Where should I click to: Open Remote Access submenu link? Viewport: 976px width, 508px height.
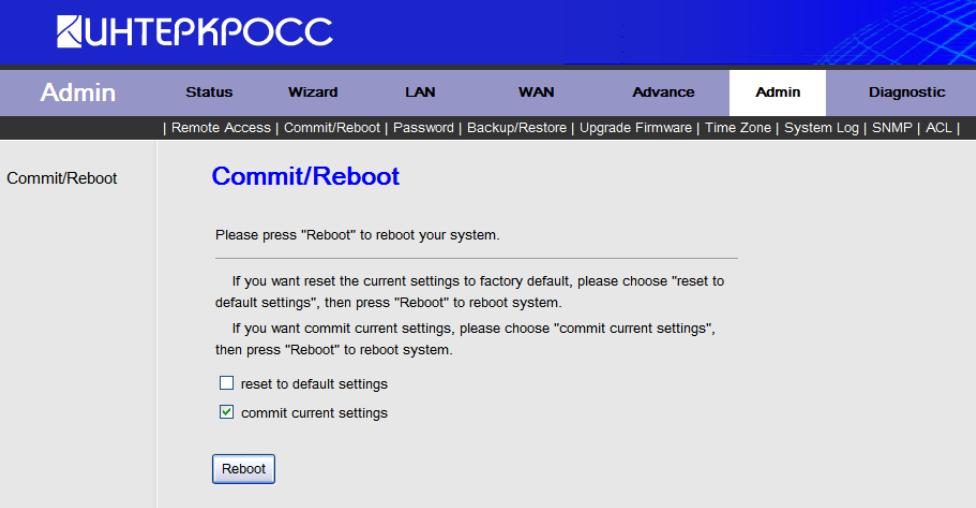tap(221, 127)
